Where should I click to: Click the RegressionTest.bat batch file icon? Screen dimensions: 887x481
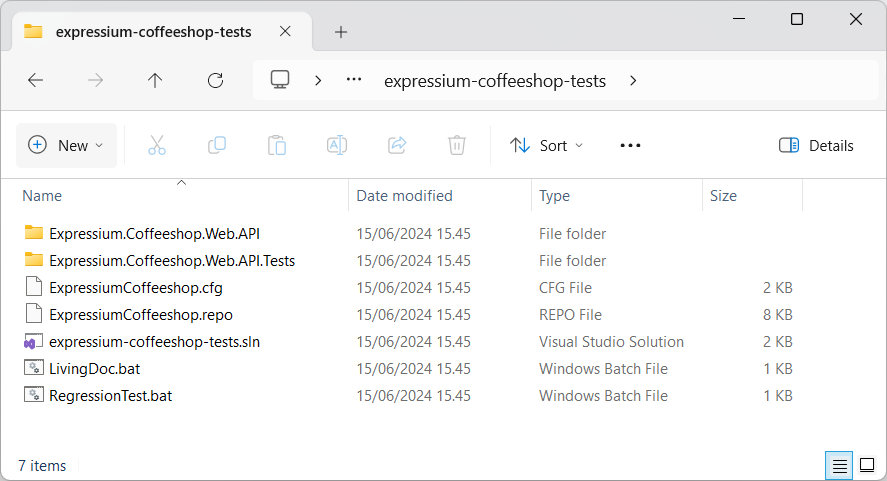[33, 395]
